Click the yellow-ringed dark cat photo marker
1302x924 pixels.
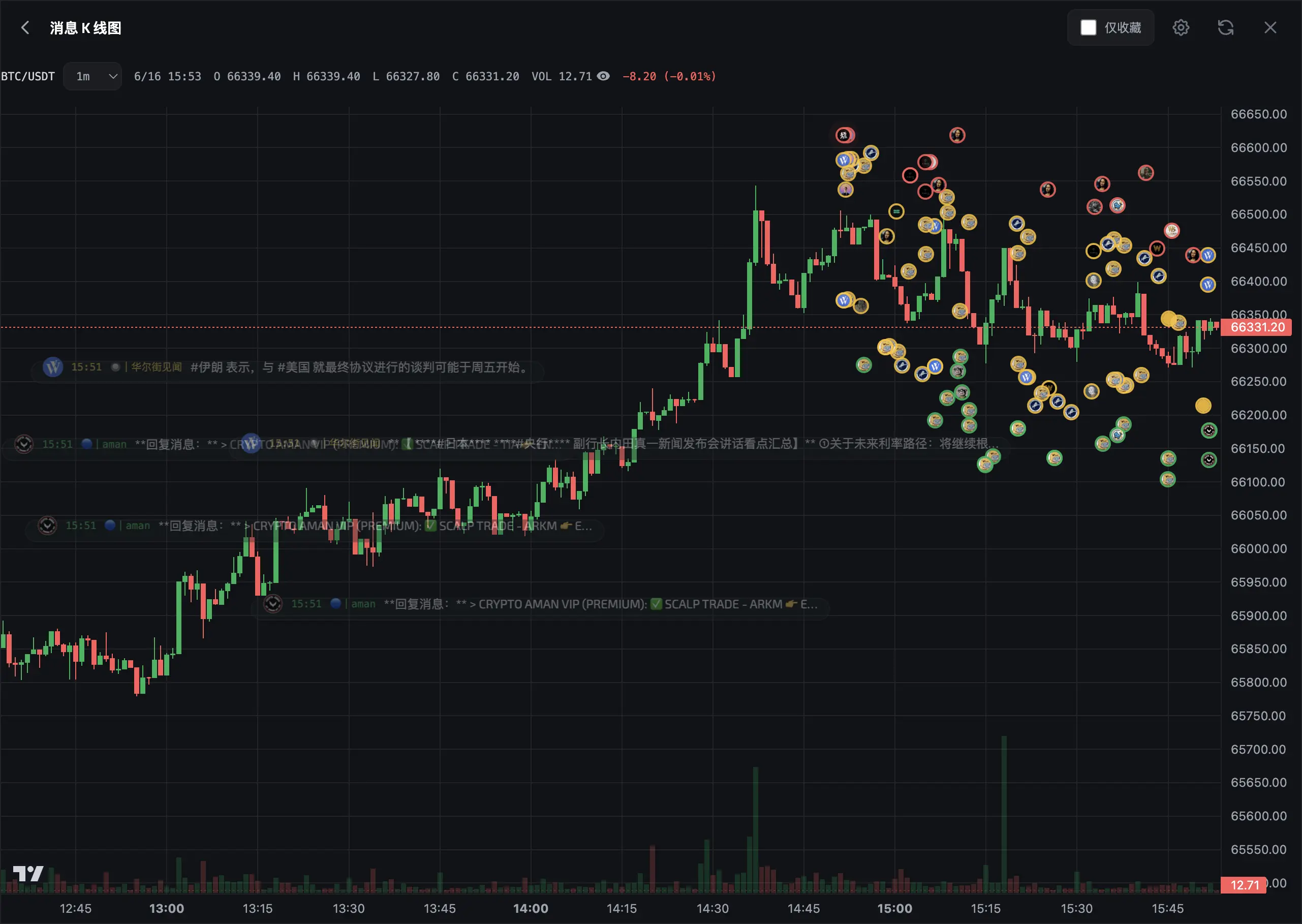pos(861,306)
